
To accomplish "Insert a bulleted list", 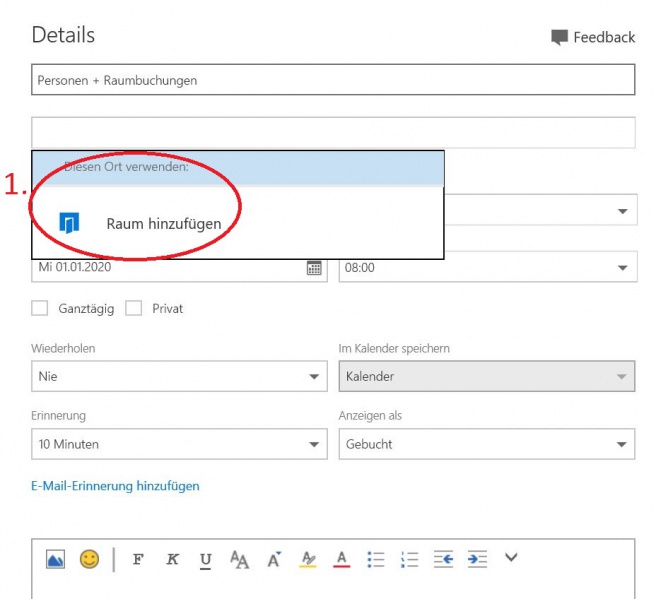I will [x=376, y=559].
